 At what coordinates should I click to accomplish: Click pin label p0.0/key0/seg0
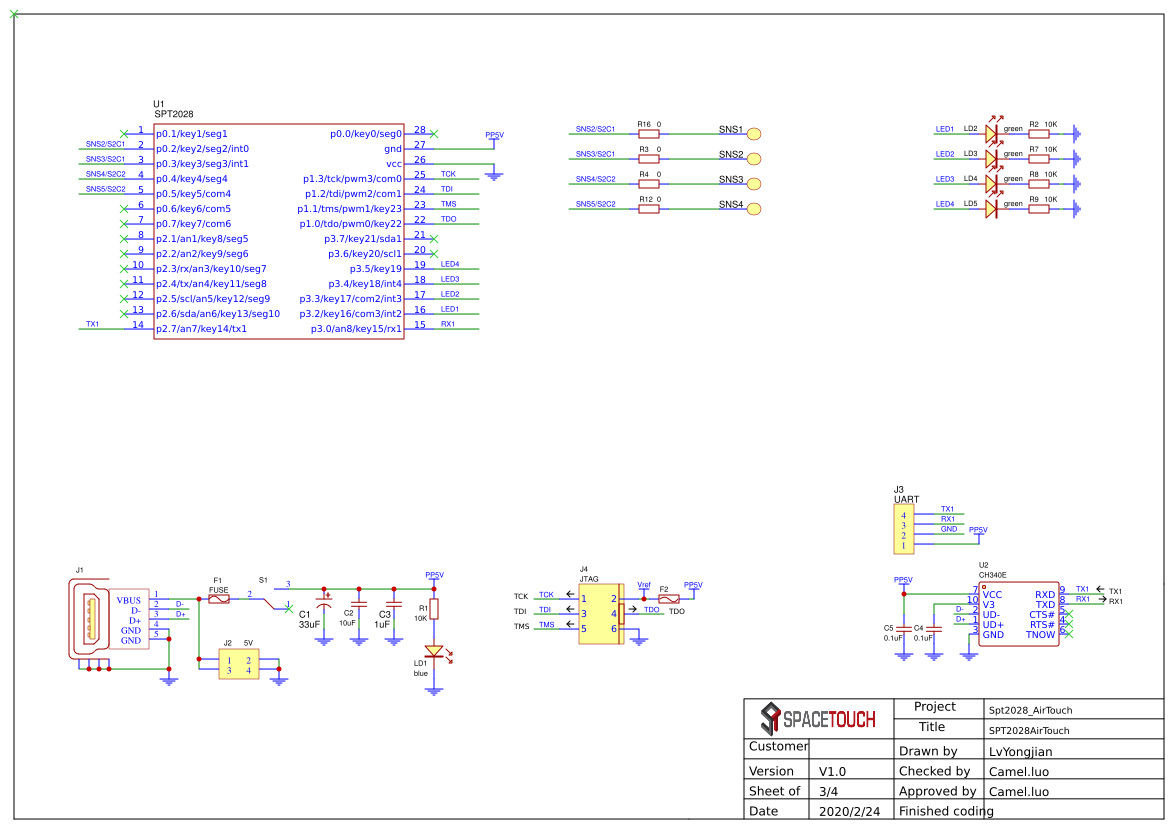point(365,134)
